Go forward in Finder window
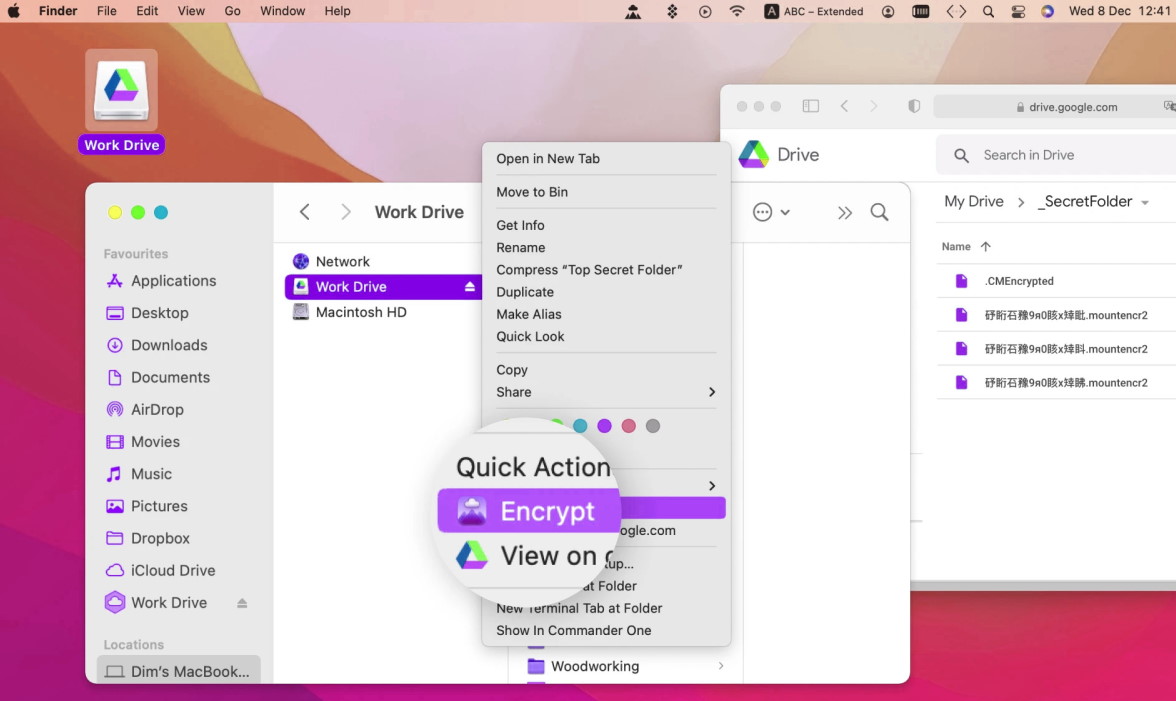The image size is (1176, 701). [345, 212]
